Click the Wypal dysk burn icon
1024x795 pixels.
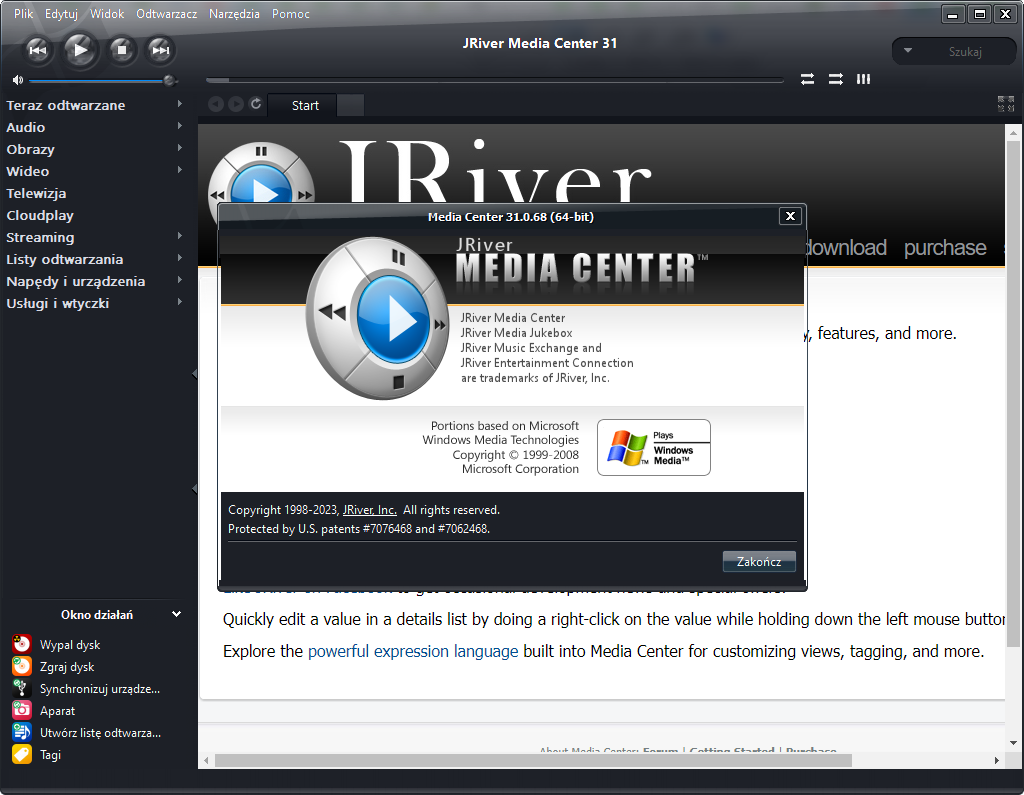click(22, 644)
